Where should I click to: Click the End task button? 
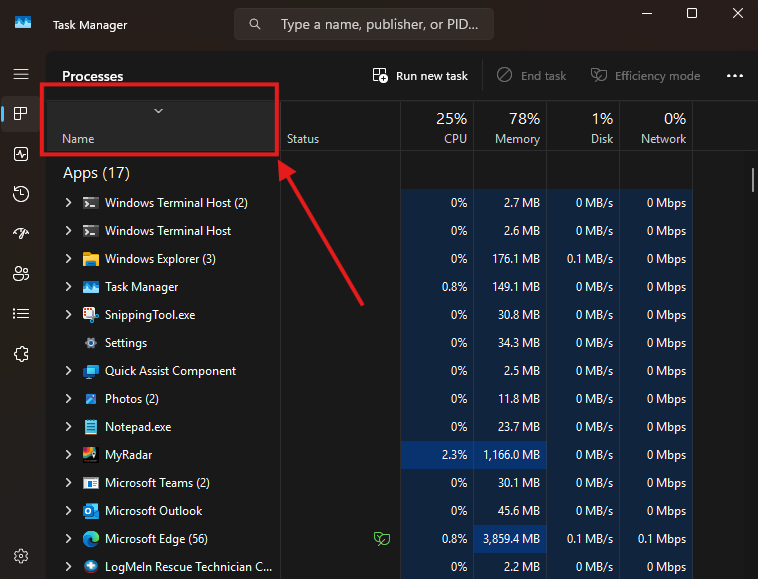pos(531,76)
